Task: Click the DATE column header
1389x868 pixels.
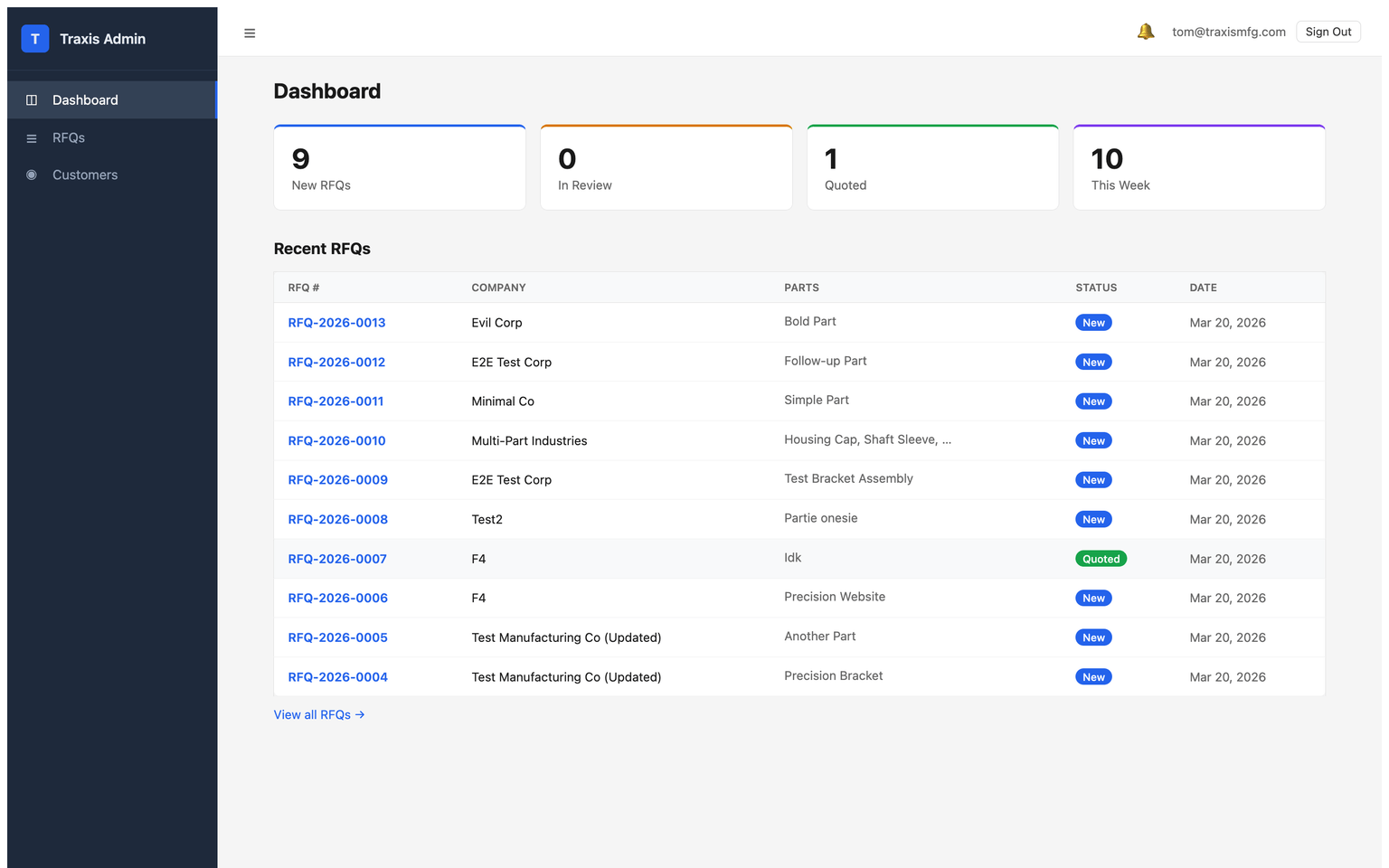Action: click(1203, 288)
